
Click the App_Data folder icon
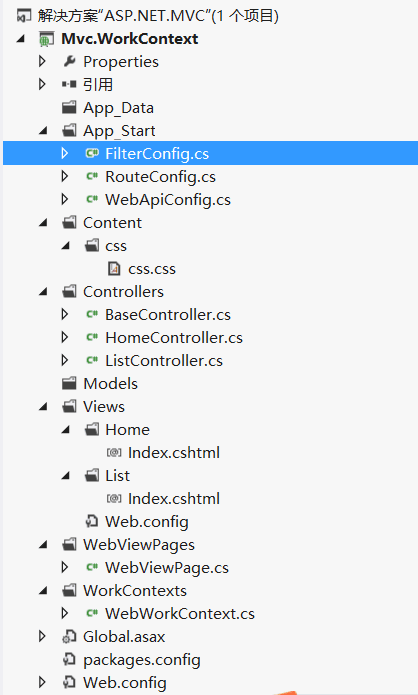69,107
